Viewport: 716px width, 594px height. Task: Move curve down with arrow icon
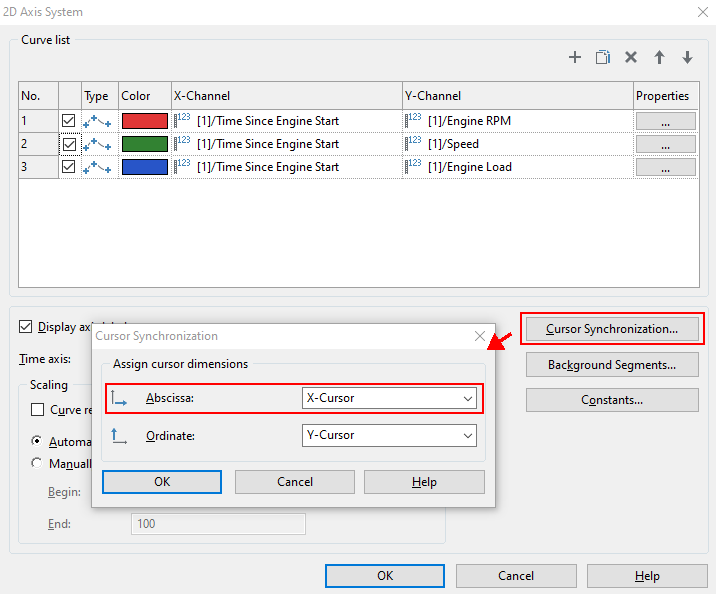tap(687, 58)
